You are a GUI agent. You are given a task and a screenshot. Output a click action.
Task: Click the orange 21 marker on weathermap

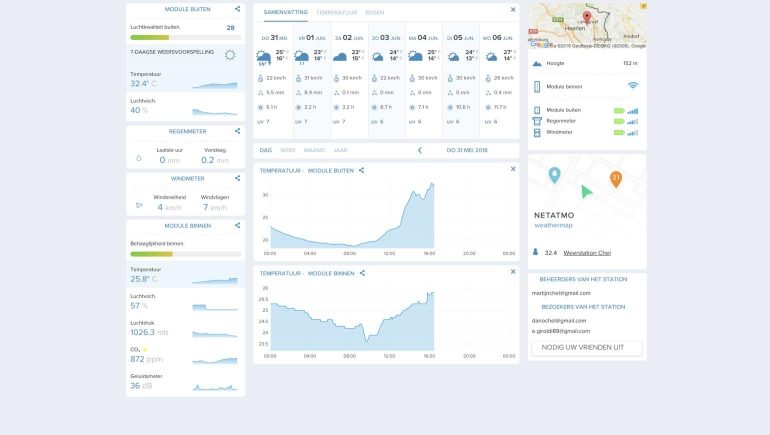616,179
